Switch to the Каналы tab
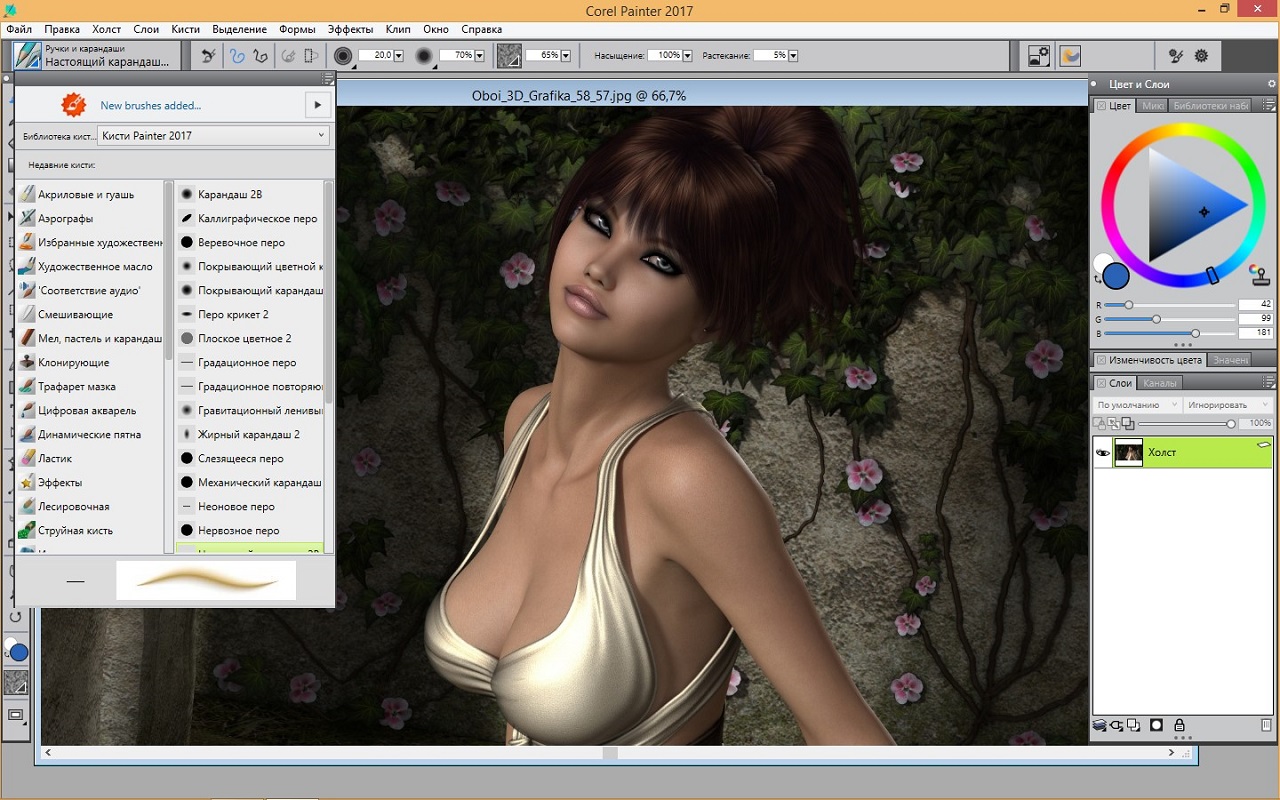This screenshot has width=1280, height=800. (1159, 383)
